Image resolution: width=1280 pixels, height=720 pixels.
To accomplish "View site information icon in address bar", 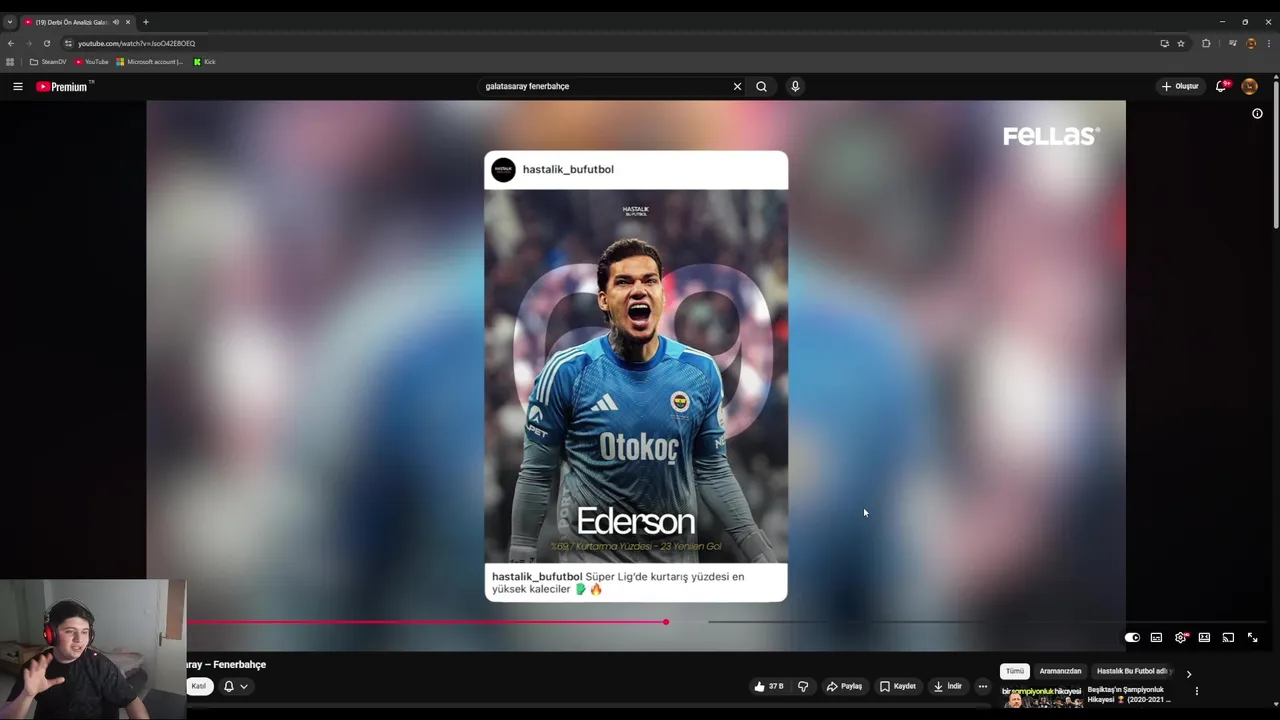I will [68, 44].
